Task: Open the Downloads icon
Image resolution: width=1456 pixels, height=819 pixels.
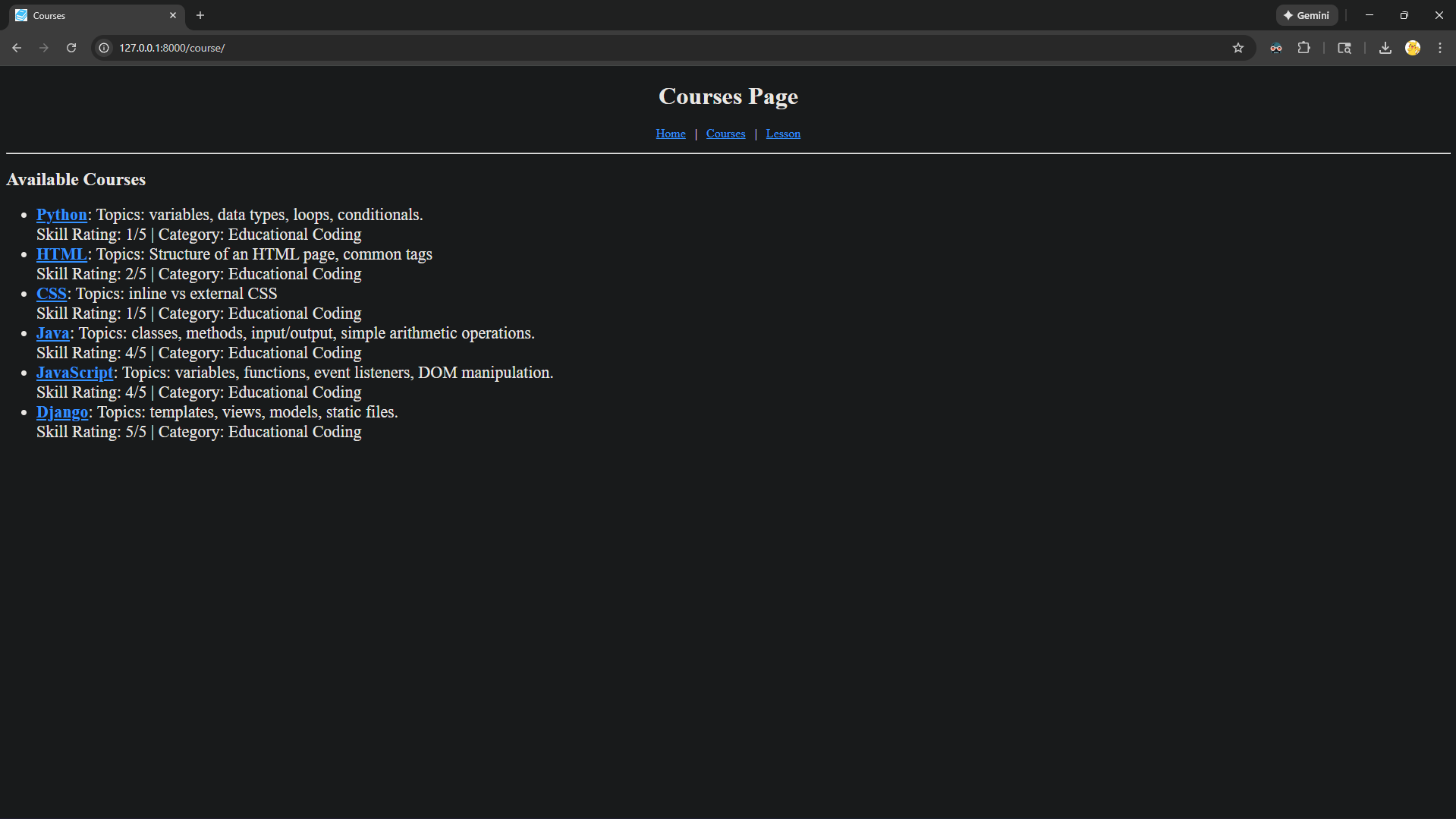Action: (1384, 48)
